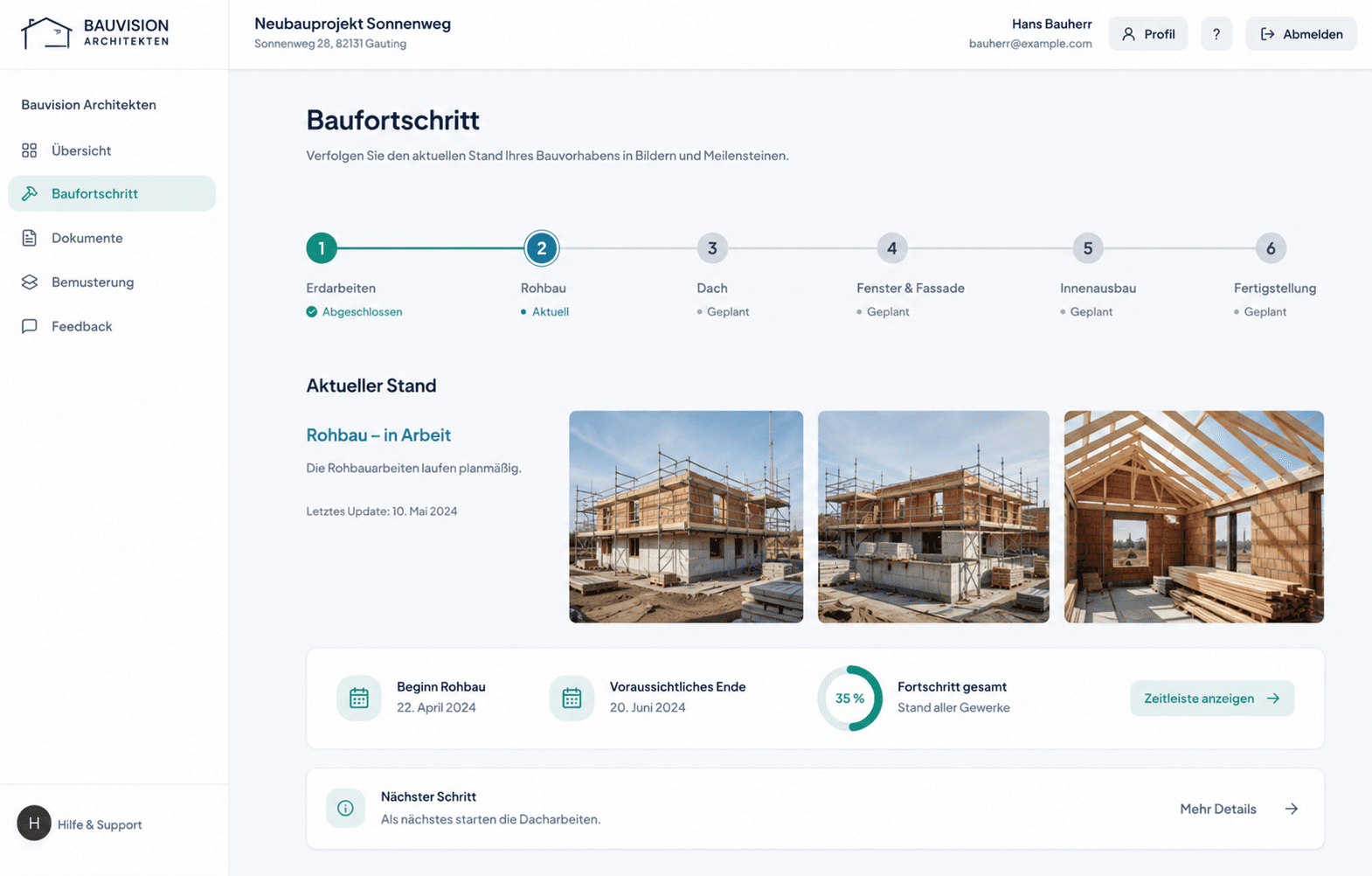Click the Dokumente file icon in sidebar
The image size is (1372, 876).
pyautogui.click(x=30, y=238)
